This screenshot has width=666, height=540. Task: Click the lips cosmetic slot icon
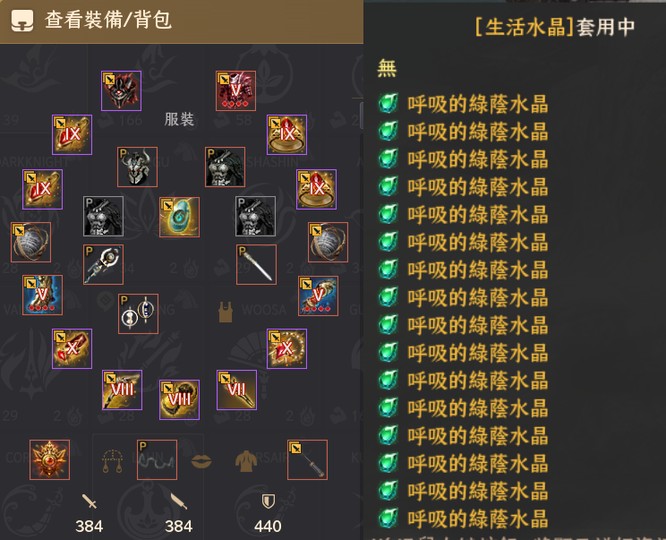[201, 461]
